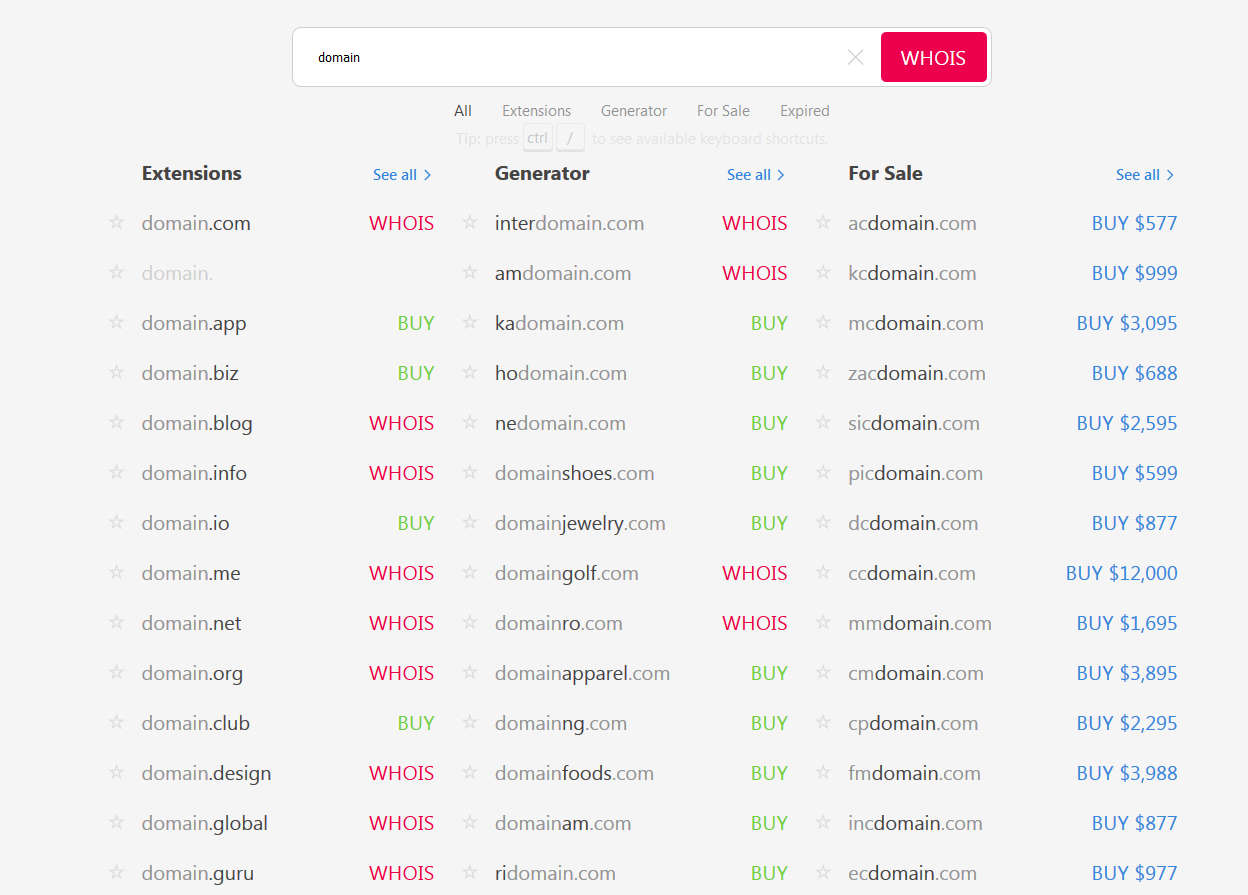Open WHOIS for domain.com
This screenshot has height=895, width=1248.
pos(401,223)
